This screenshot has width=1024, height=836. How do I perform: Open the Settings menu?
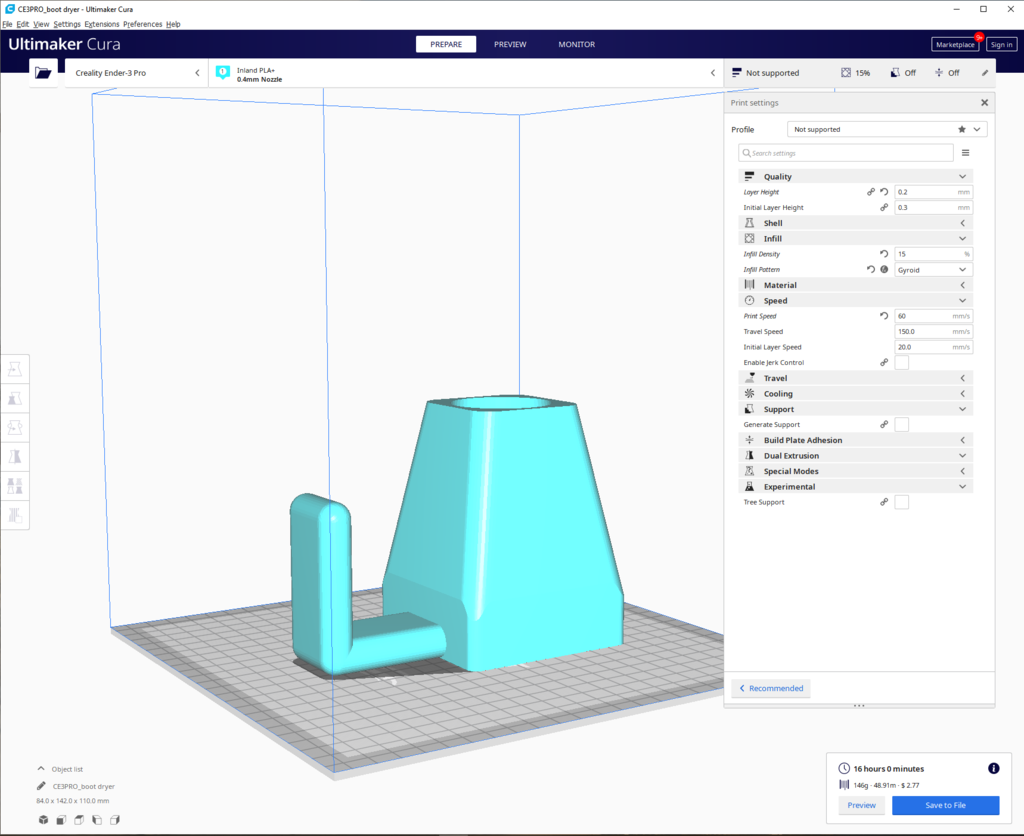point(67,24)
